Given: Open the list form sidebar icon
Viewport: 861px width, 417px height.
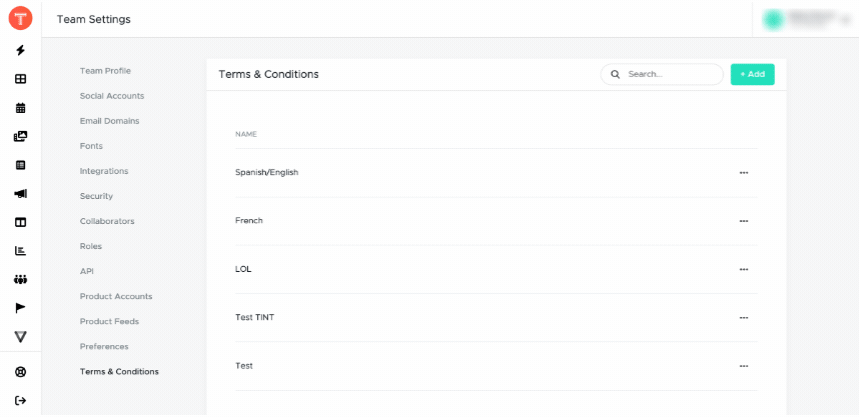Looking at the screenshot, I should tap(20, 165).
